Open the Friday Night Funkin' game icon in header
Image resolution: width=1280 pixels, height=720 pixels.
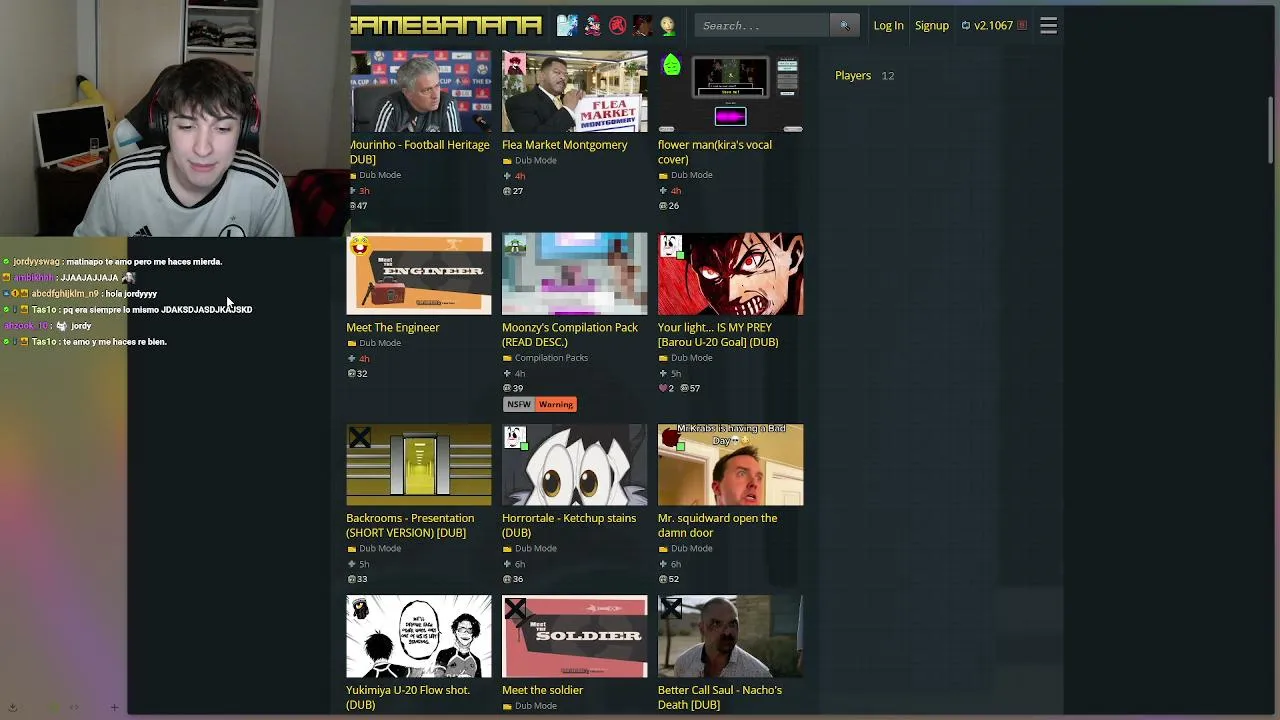point(593,25)
